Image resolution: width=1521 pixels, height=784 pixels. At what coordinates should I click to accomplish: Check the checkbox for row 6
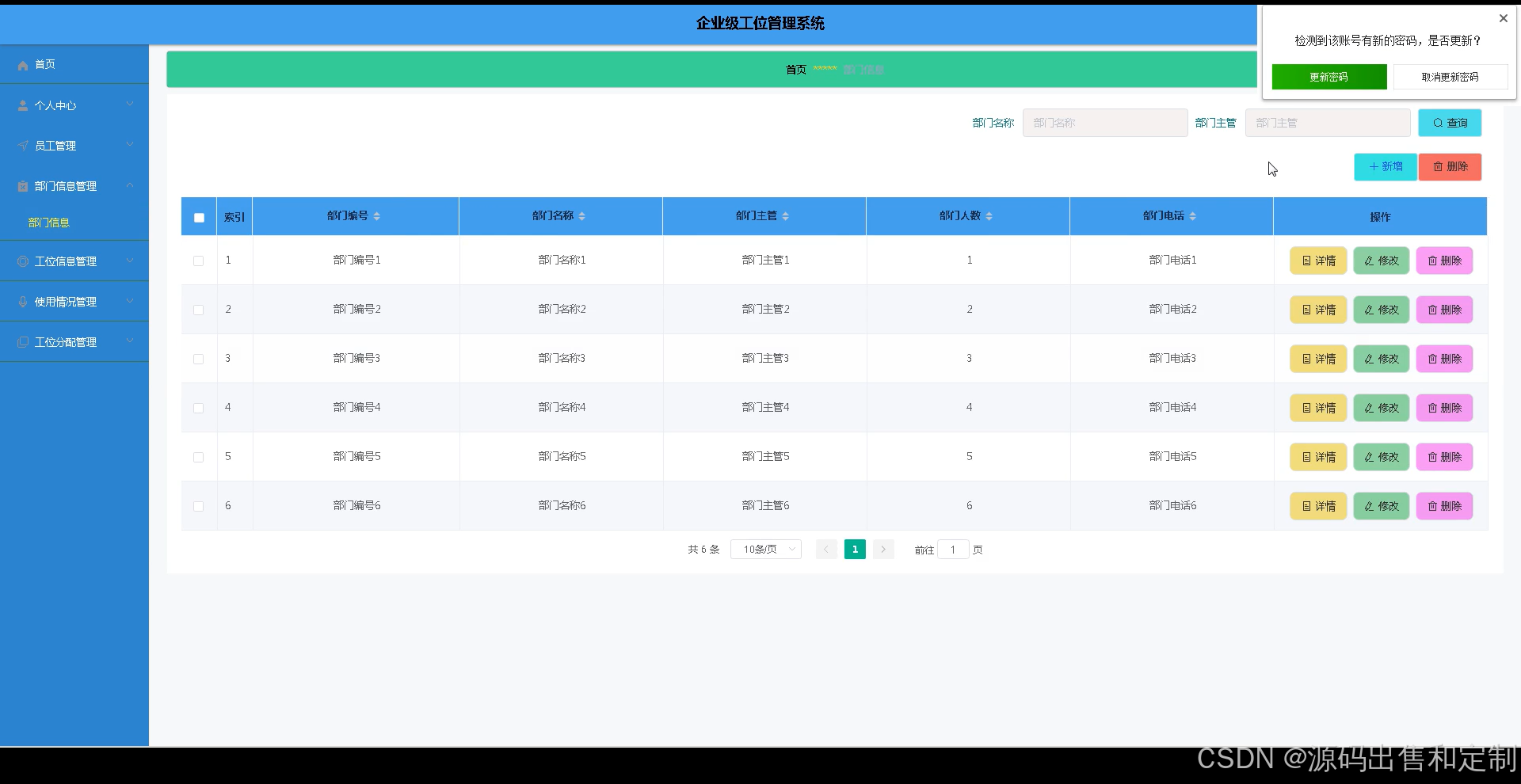tap(199, 506)
